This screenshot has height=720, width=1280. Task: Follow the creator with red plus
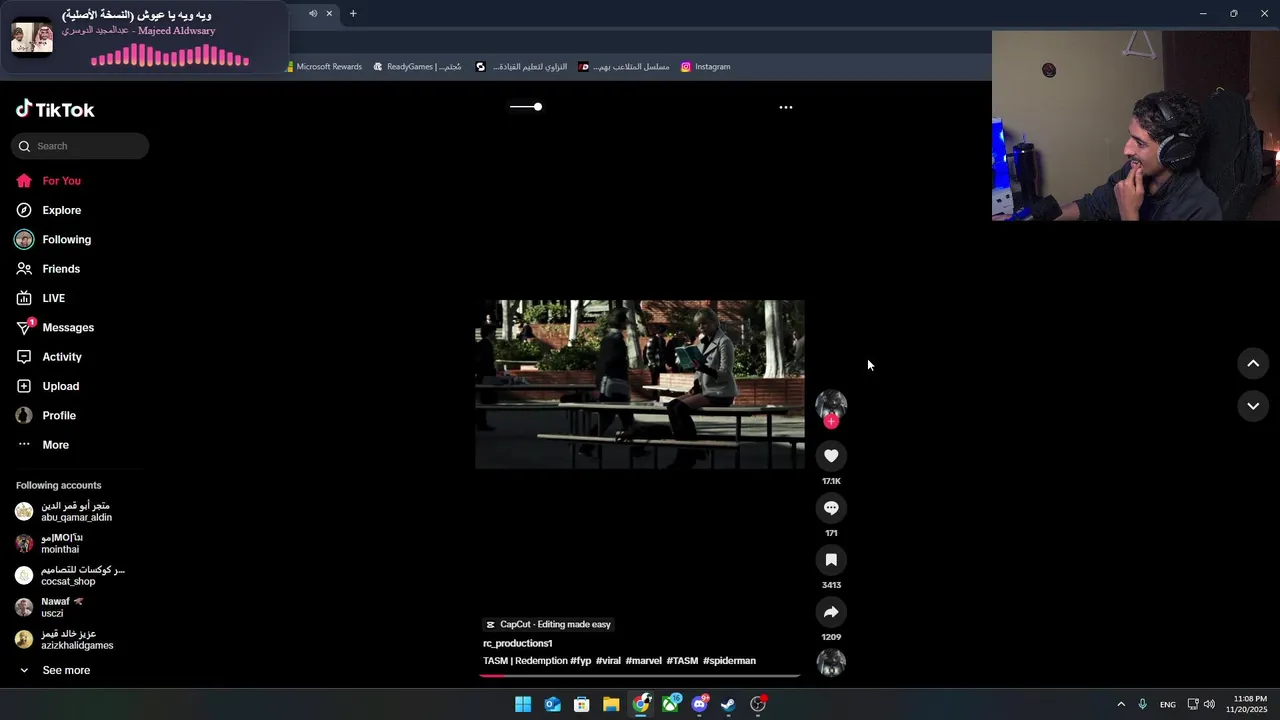(x=831, y=421)
